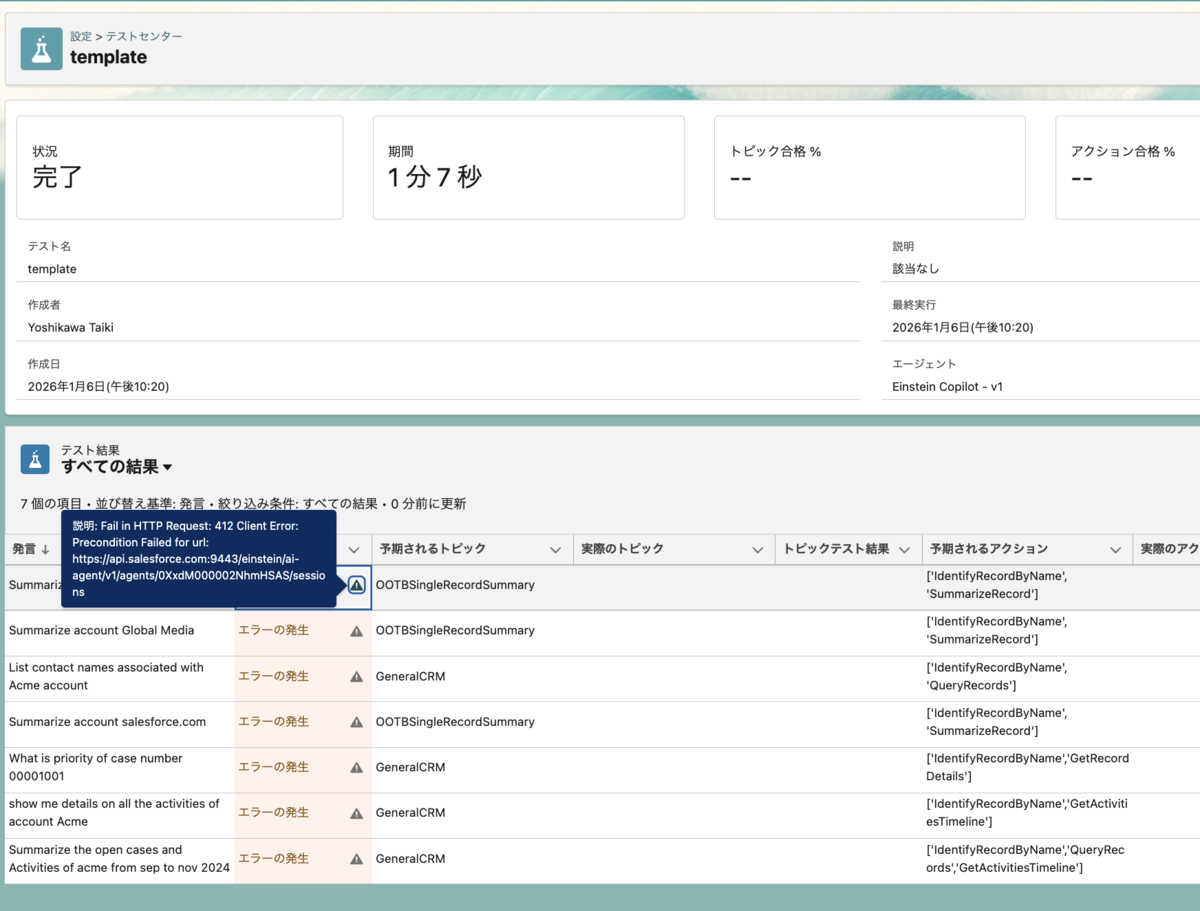Click the 設定 breadcrumb link
The width and height of the screenshot is (1200, 911).
click(x=80, y=36)
